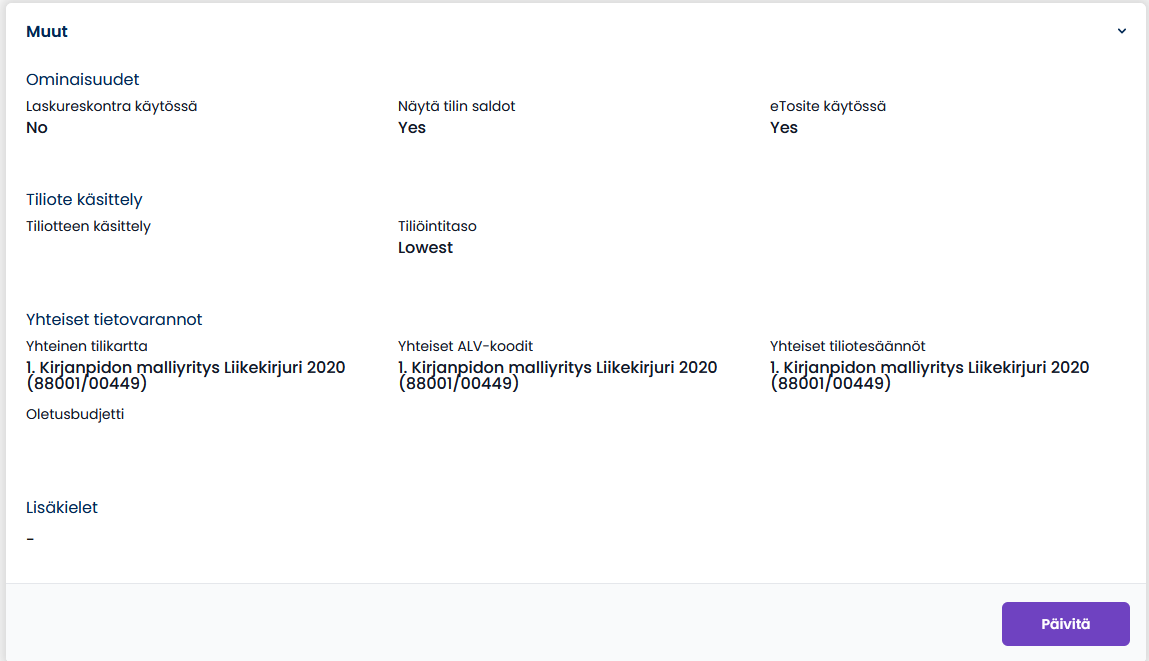Click the Tiliöintitaso Lowest value

pos(425,248)
